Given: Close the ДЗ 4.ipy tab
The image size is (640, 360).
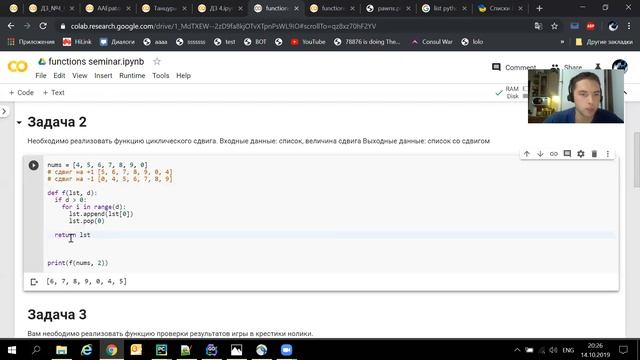Looking at the screenshot, I should (240, 8).
